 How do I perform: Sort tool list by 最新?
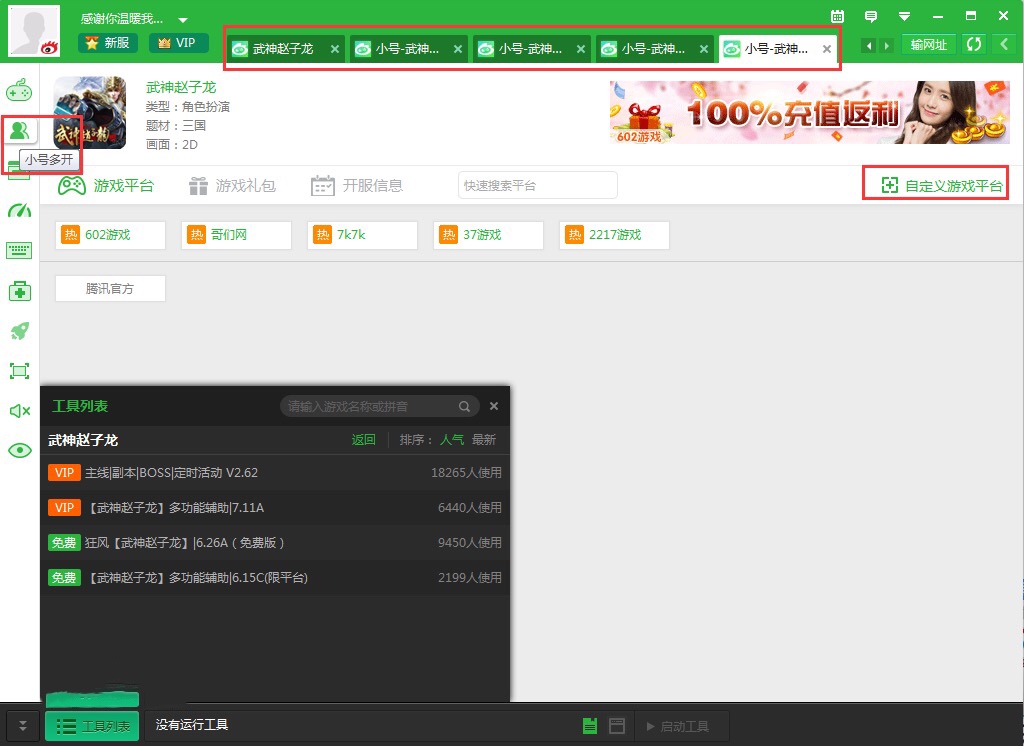coord(484,440)
